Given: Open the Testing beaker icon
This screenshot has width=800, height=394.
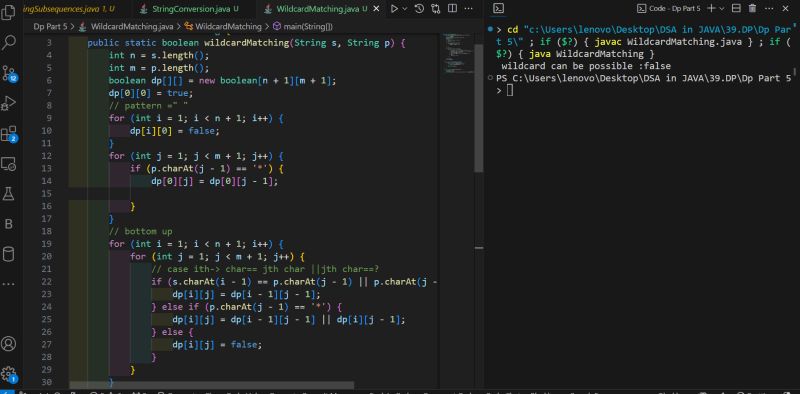Looking at the screenshot, I should tap(9, 193).
